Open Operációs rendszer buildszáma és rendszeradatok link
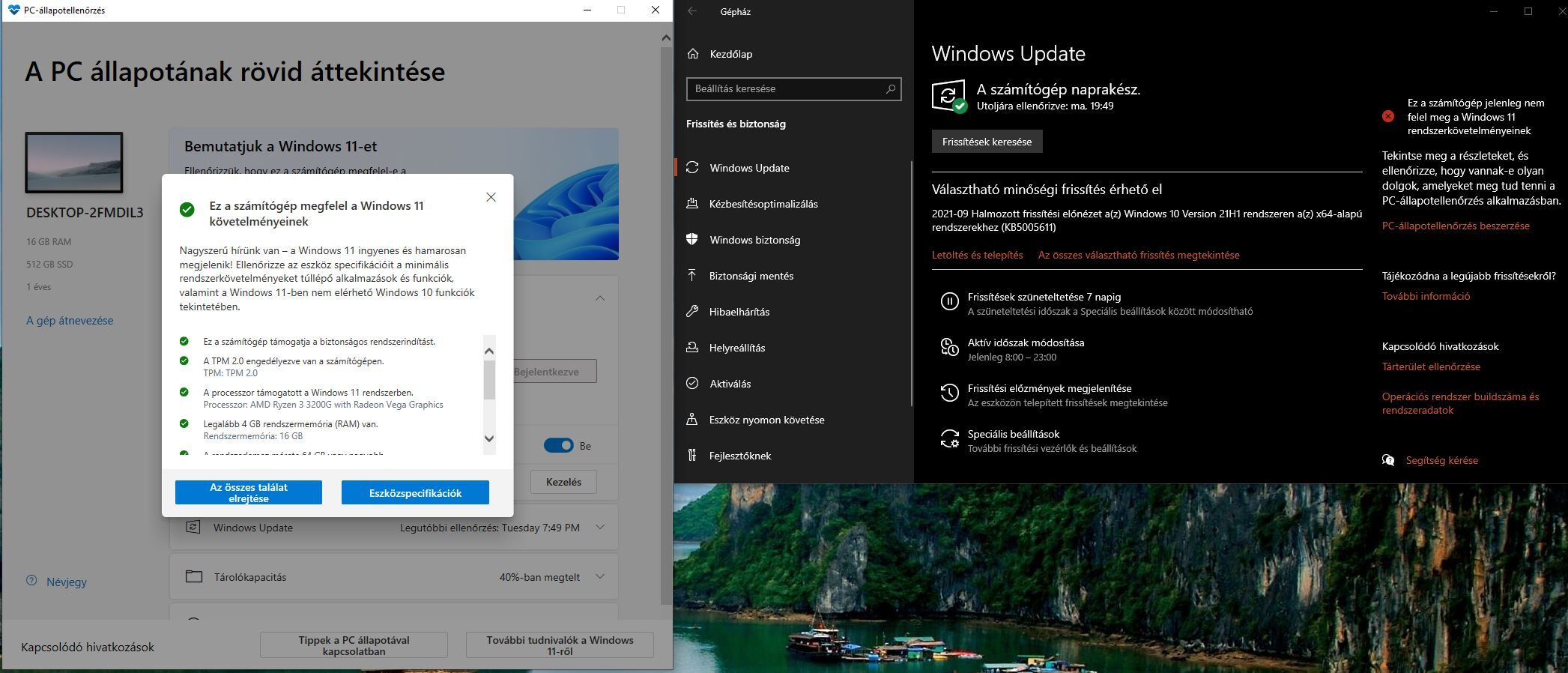The height and width of the screenshot is (673, 1568). [x=1460, y=403]
